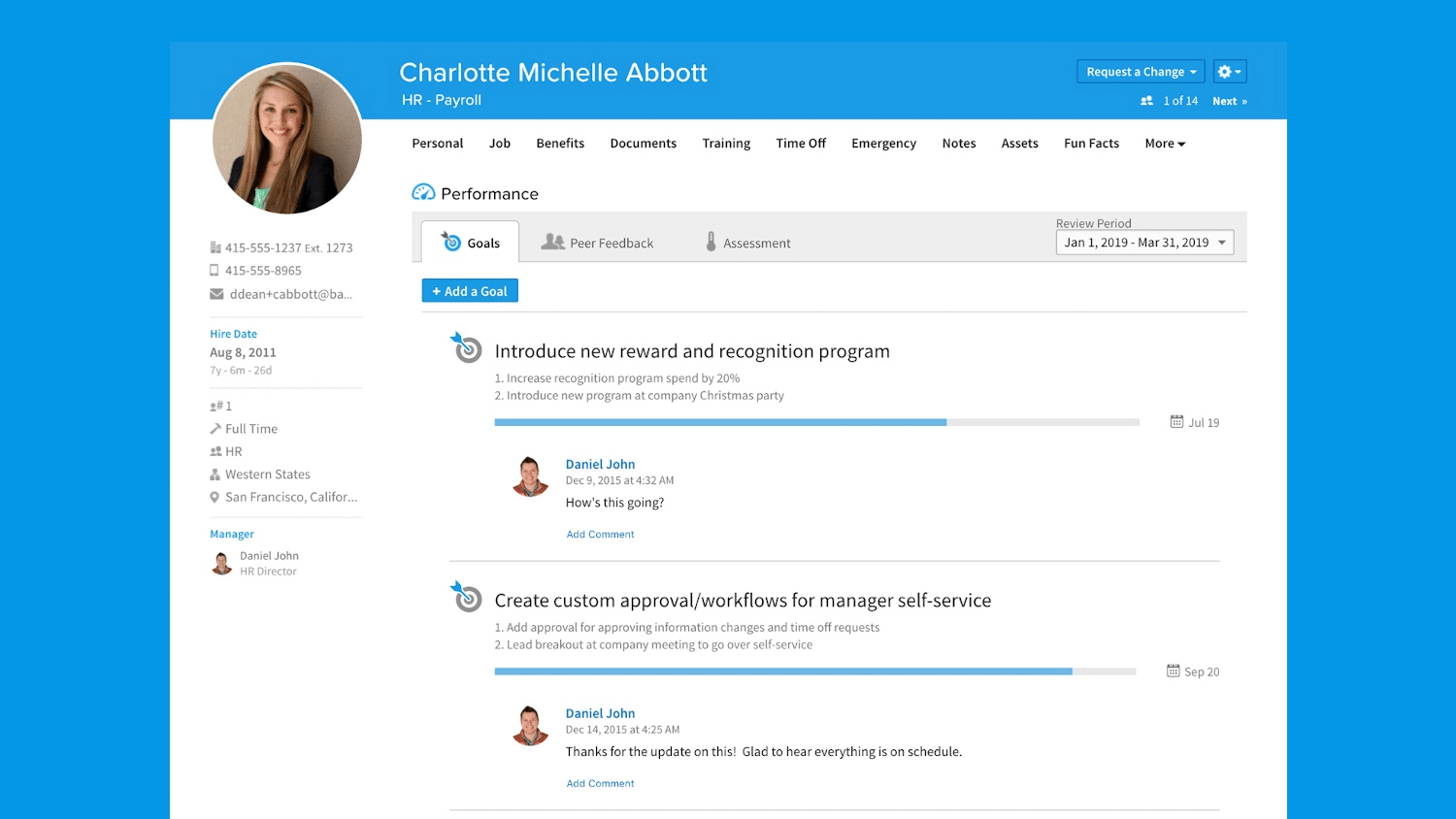Go to Next employee record
The image size is (1456, 819).
tap(1229, 101)
